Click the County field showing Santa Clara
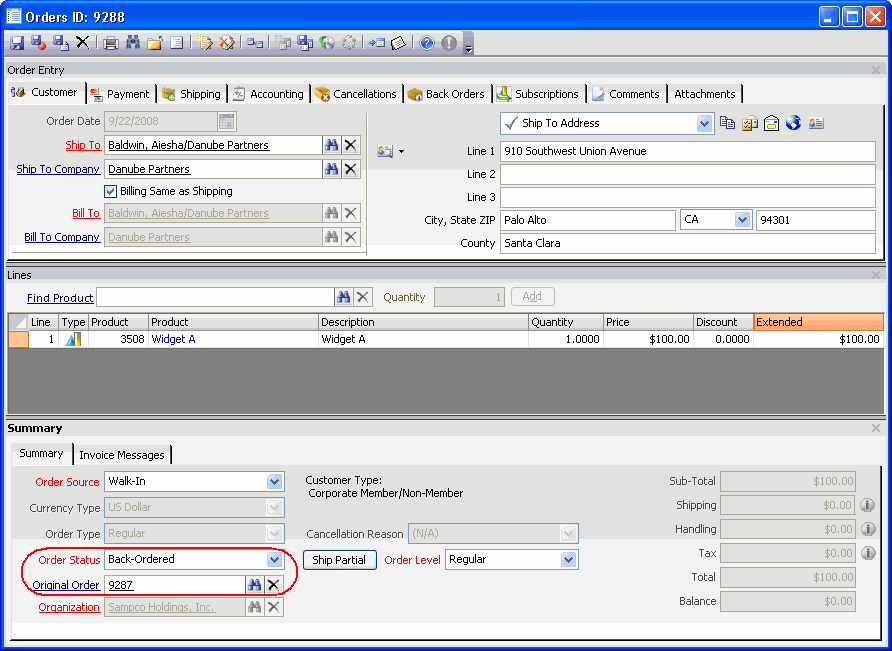The image size is (892, 651). (x=688, y=243)
